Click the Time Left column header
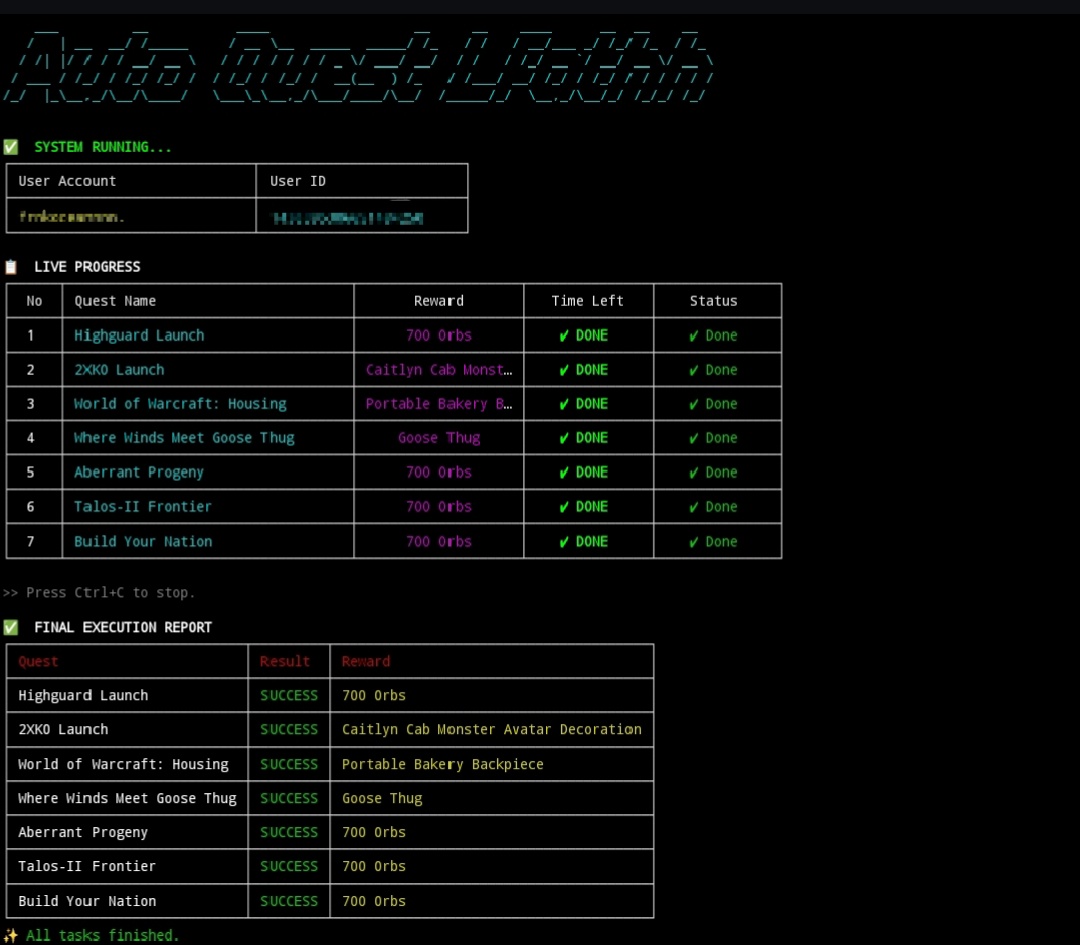 588,301
